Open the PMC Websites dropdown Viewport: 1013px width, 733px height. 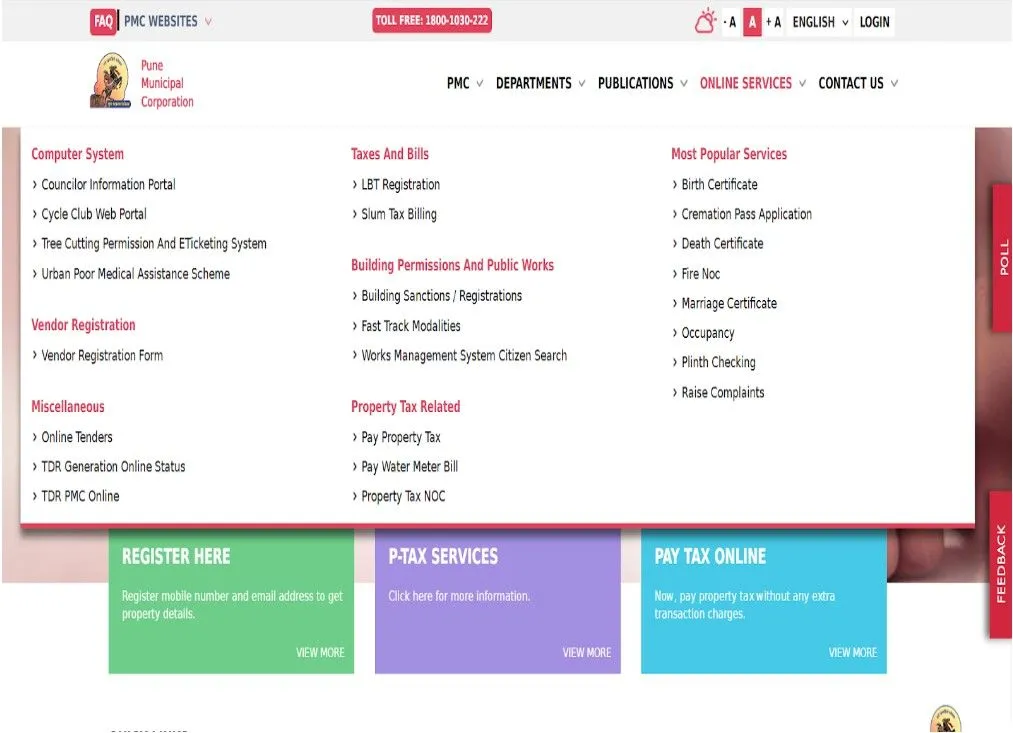[167, 22]
